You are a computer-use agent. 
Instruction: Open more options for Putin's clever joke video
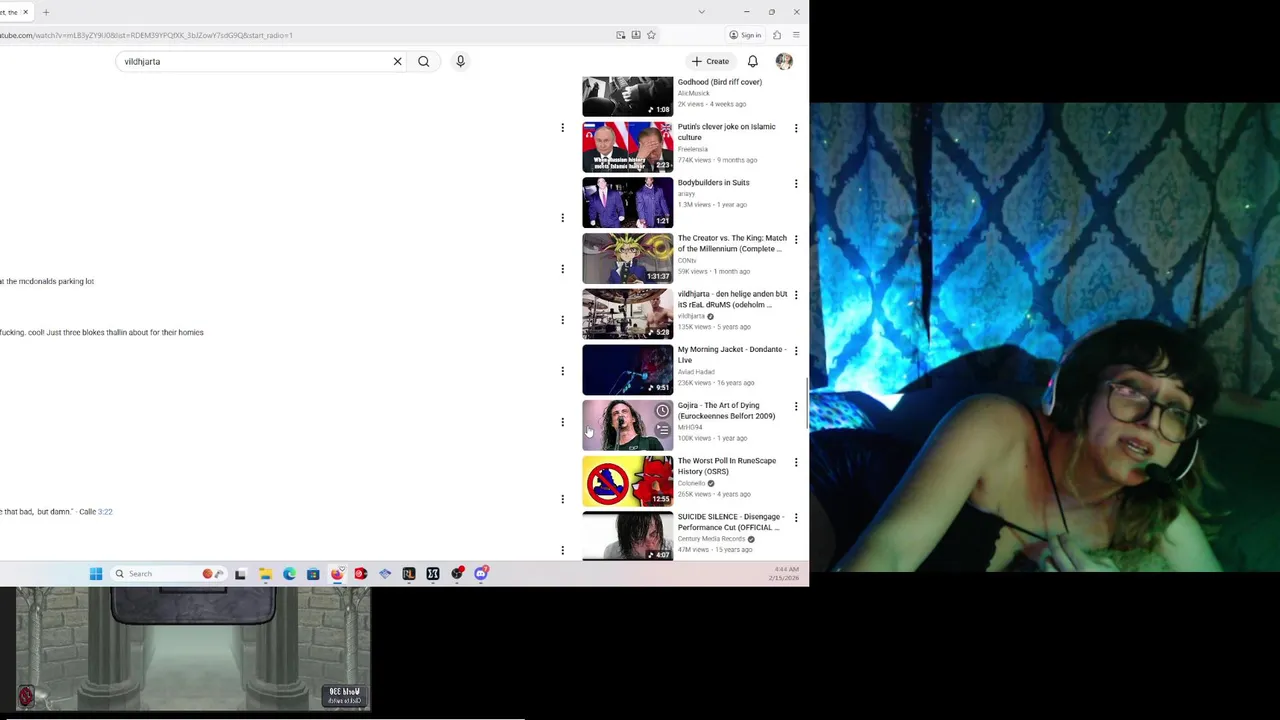(796, 128)
